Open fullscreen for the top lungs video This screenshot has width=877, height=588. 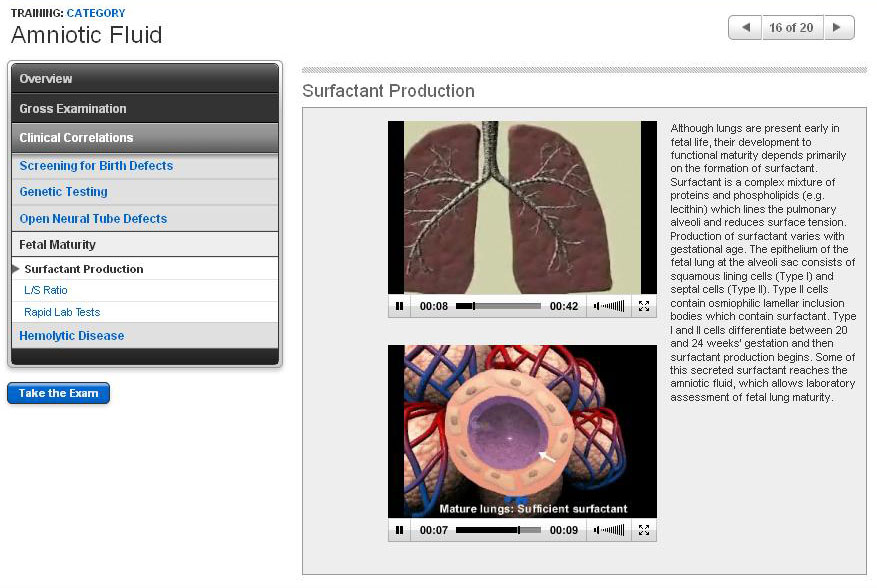pos(644,306)
